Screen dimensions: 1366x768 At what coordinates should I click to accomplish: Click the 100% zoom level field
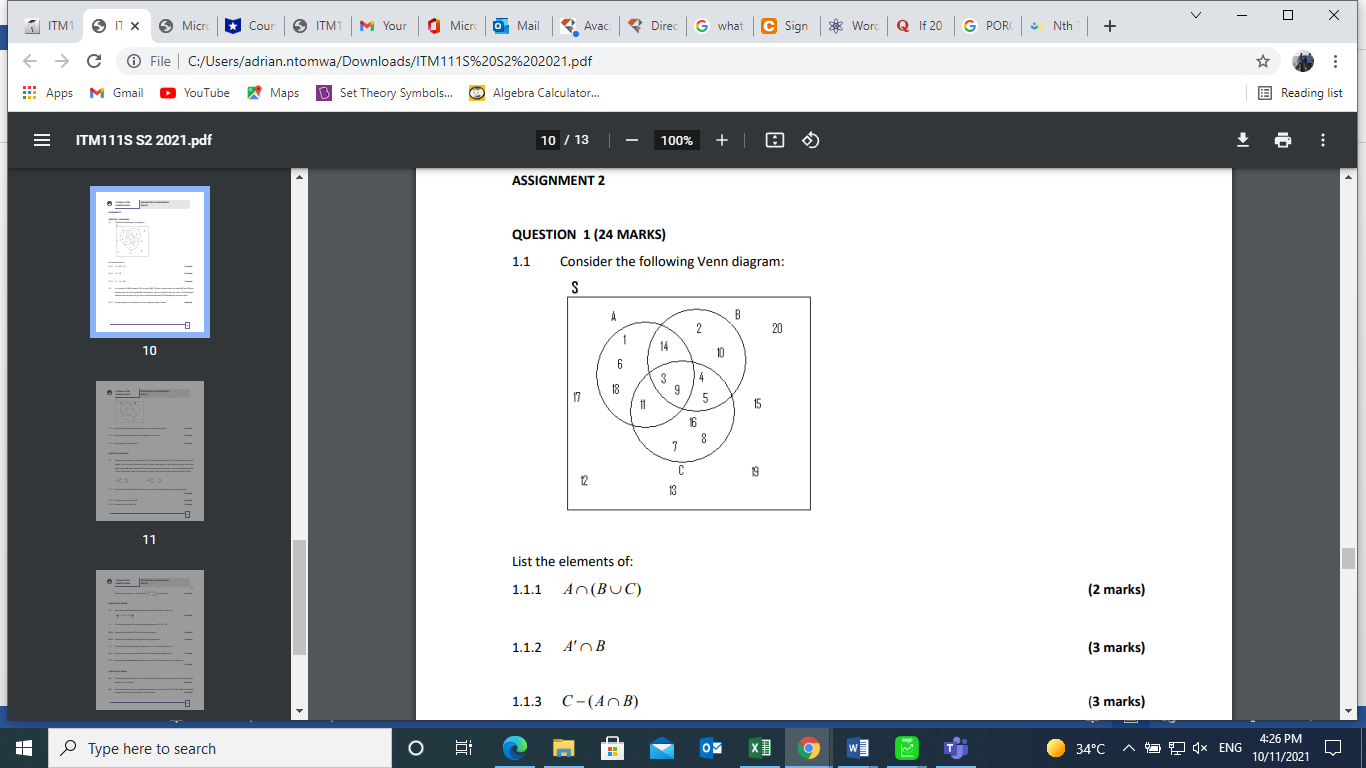point(677,140)
